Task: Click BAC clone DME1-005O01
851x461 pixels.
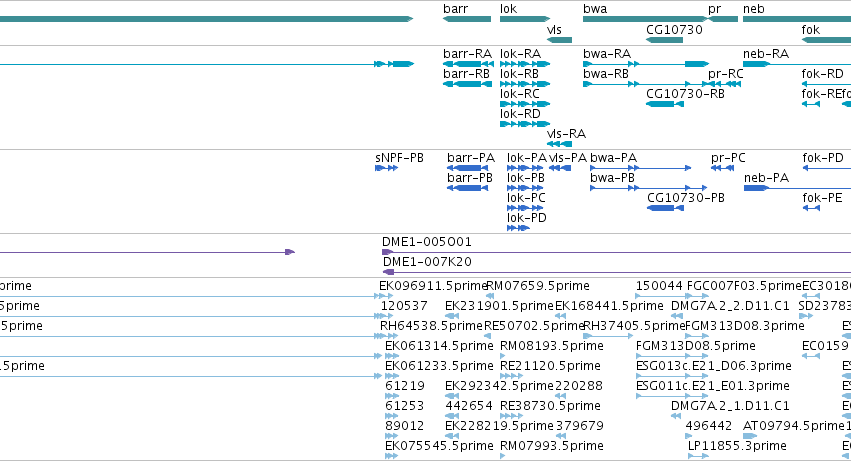Action: pos(617,252)
